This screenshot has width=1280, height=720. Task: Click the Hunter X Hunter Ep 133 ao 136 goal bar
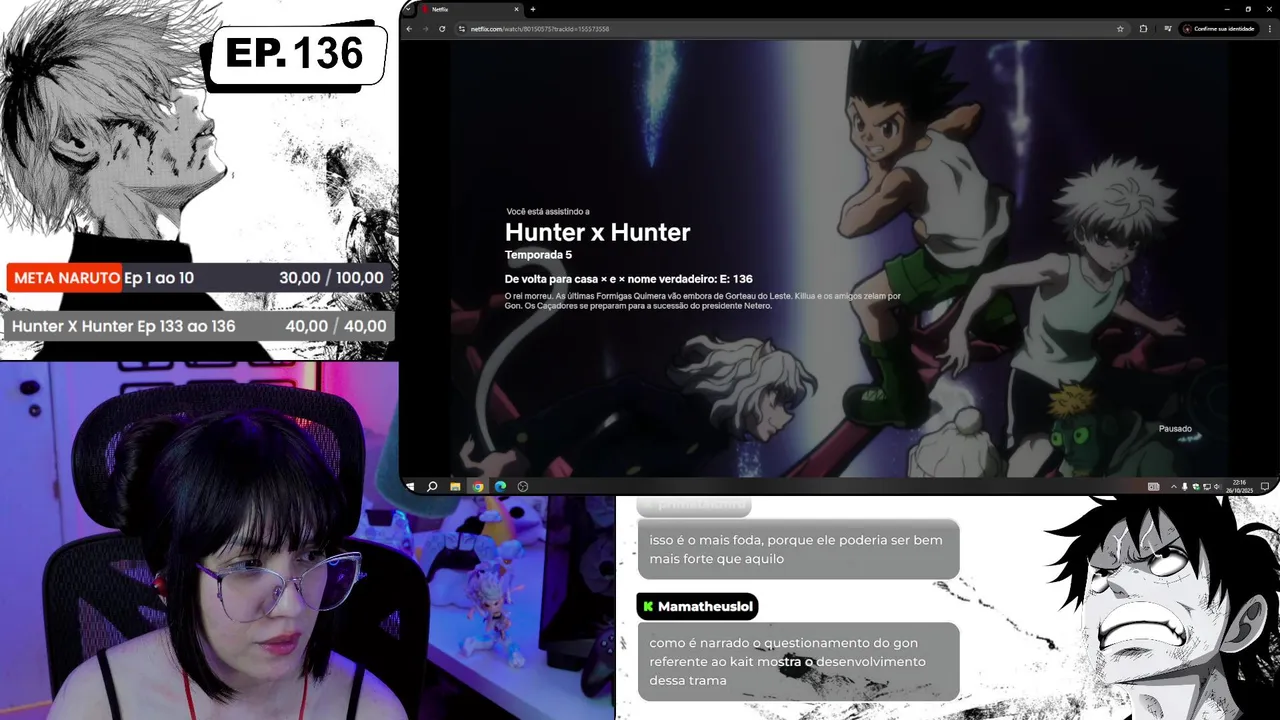click(198, 326)
